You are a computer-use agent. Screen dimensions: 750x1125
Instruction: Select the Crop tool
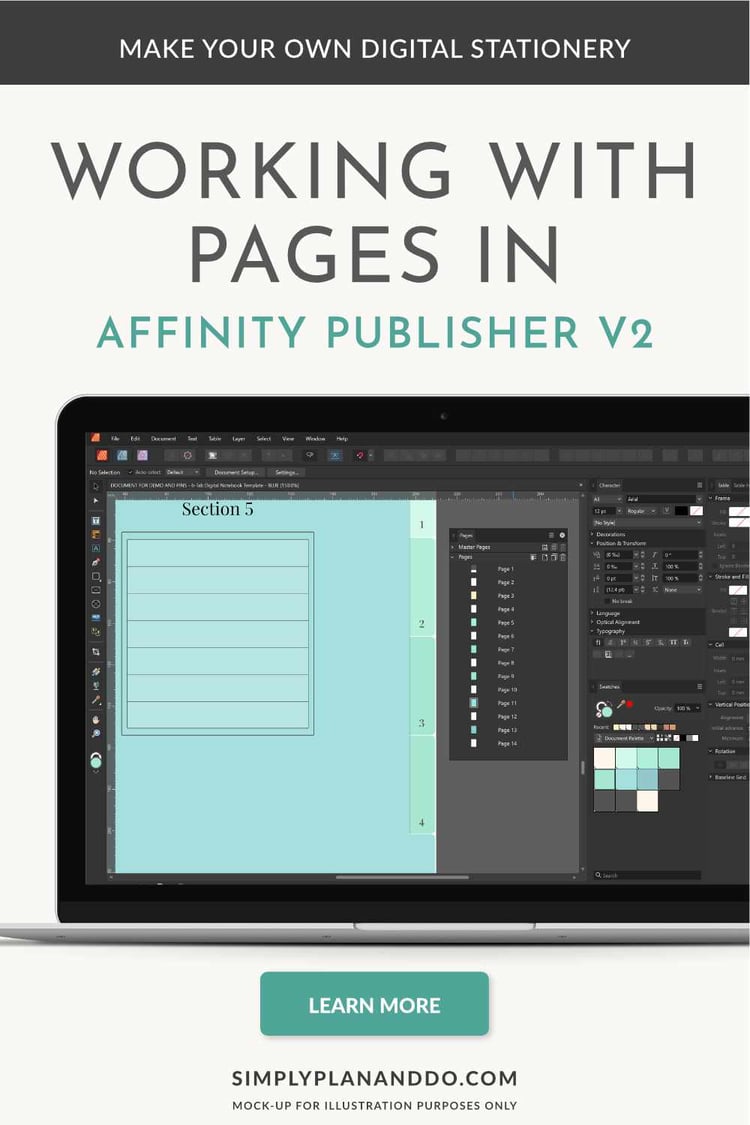pyautogui.click(x=95, y=651)
